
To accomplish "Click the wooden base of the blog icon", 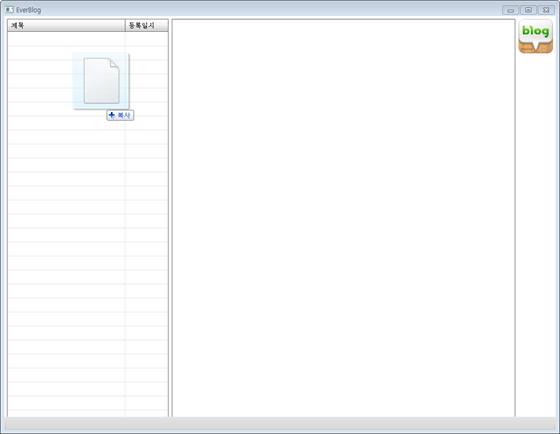I will point(535,49).
